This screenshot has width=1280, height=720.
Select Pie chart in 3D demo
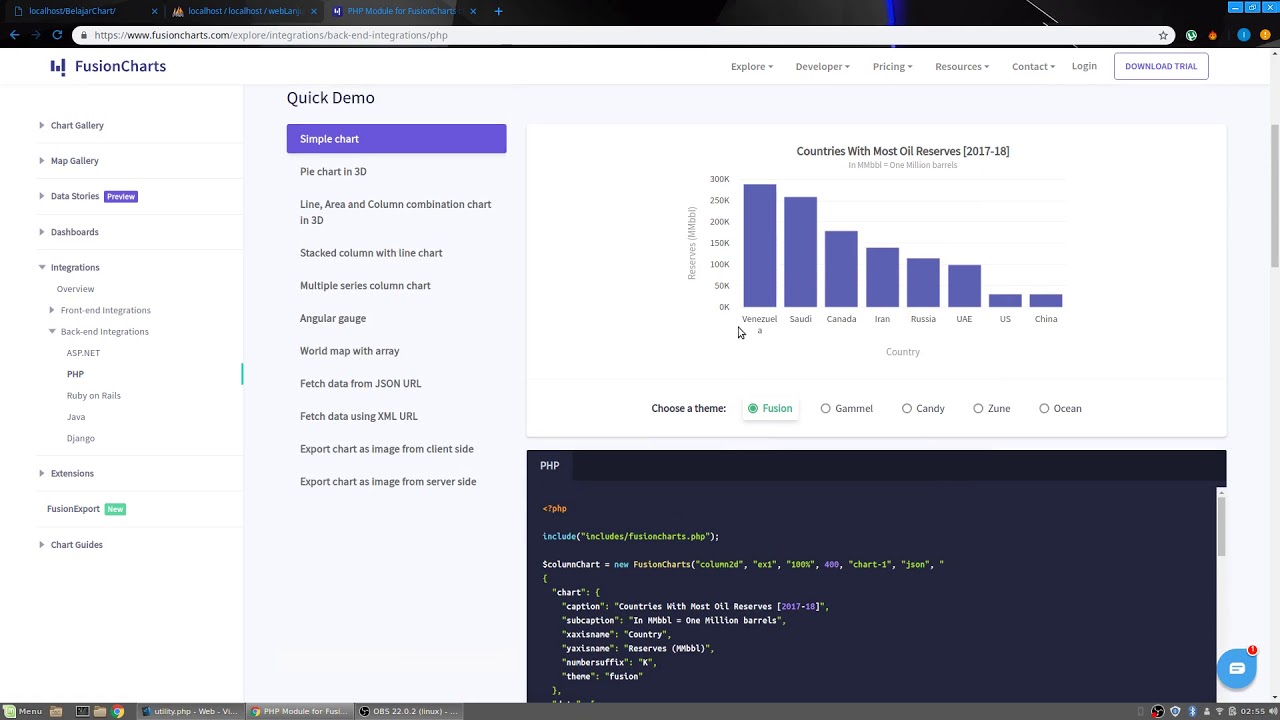tap(333, 171)
